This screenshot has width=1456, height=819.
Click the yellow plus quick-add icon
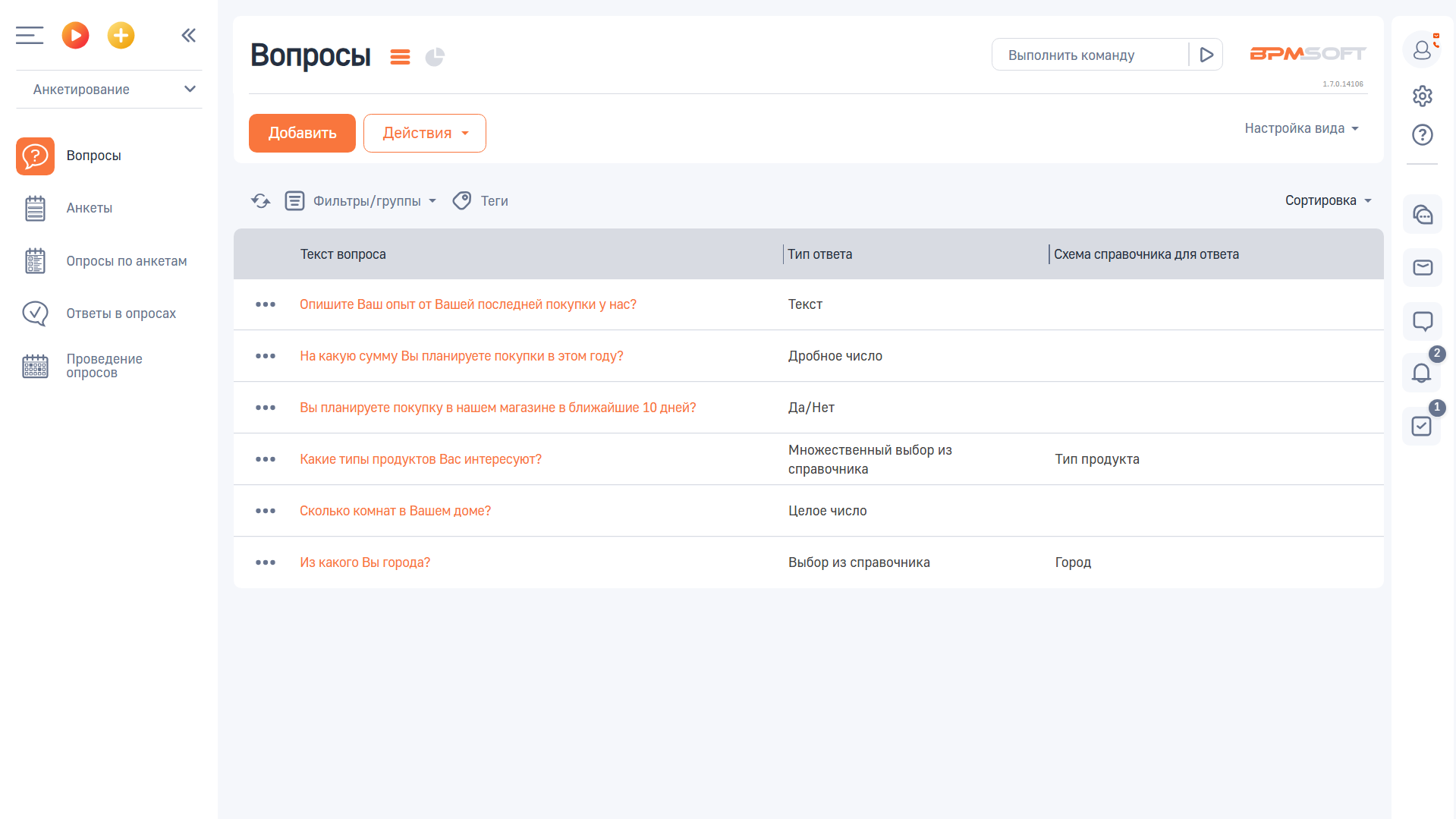pyautogui.click(x=121, y=36)
